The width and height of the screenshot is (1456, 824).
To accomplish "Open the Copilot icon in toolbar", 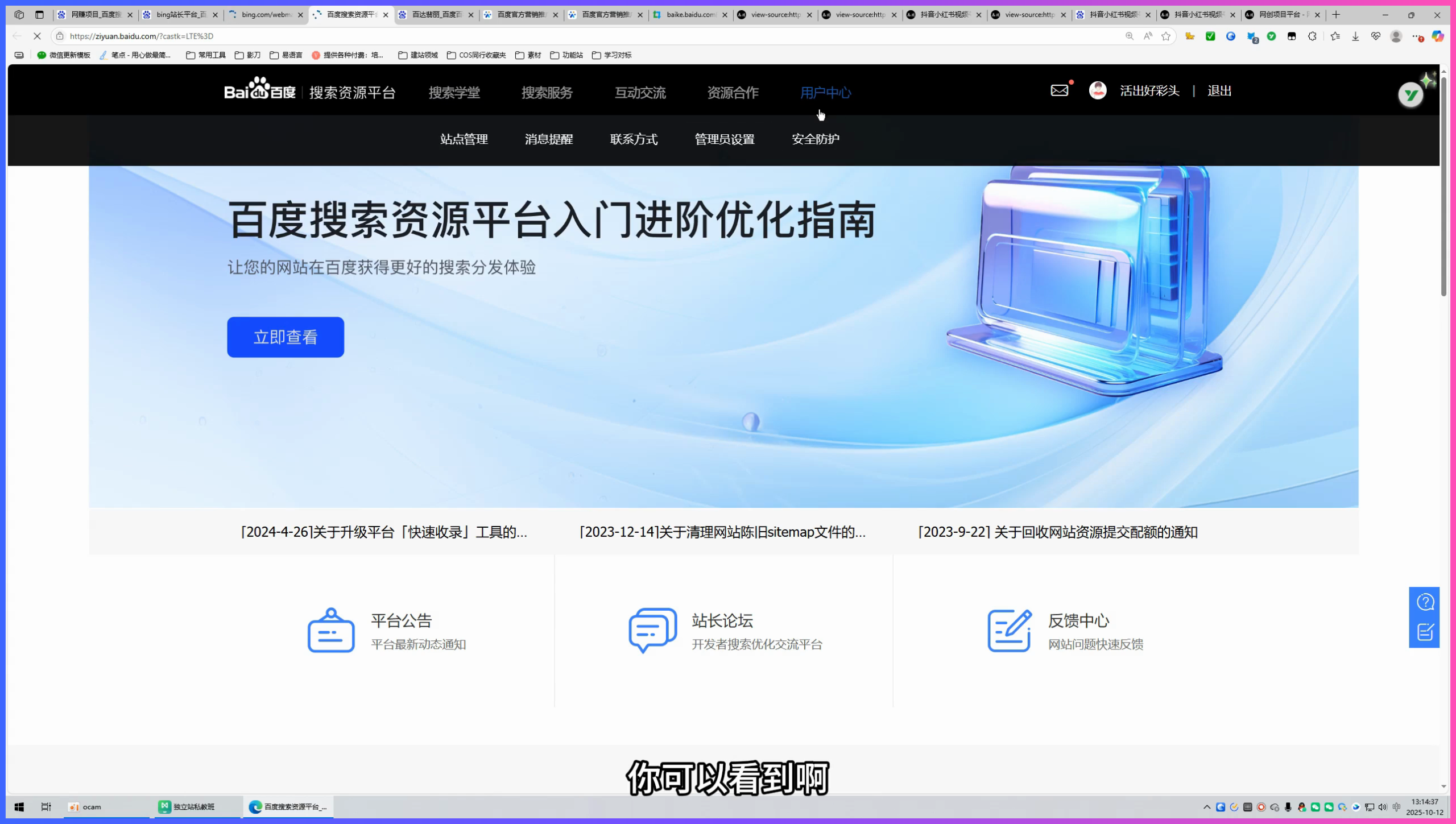I will click(x=1438, y=36).
